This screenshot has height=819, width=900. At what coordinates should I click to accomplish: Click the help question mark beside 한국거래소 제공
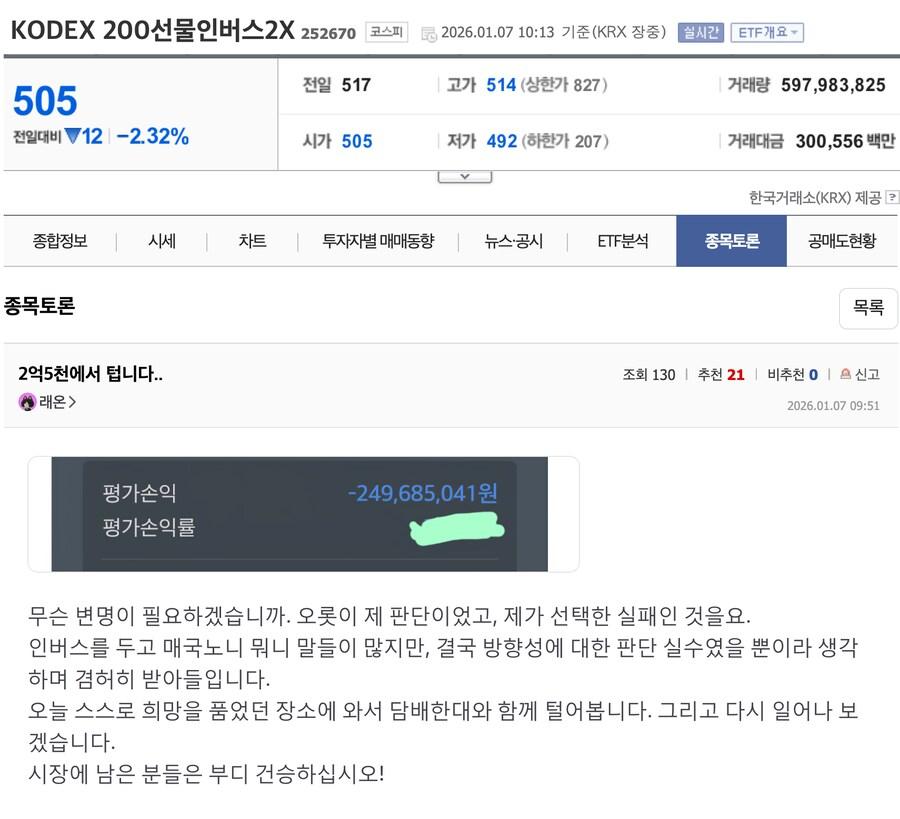coord(892,197)
